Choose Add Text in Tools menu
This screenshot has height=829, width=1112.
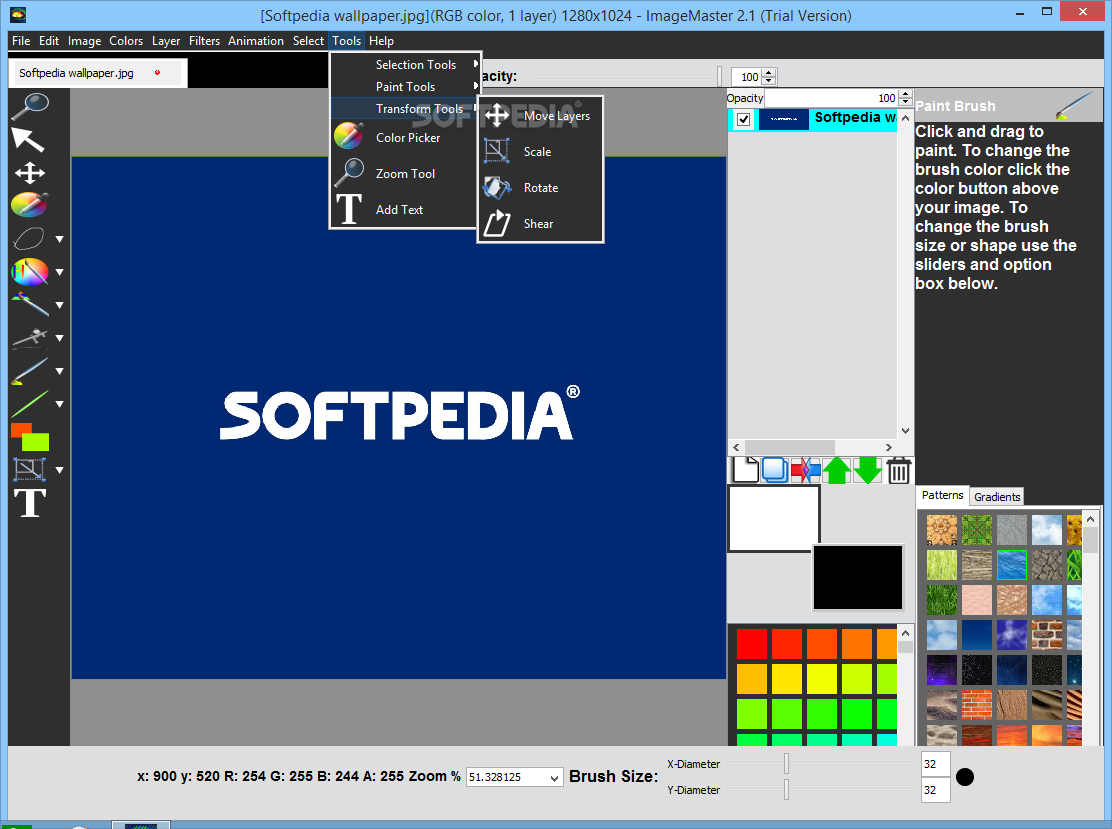click(x=404, y=209)
